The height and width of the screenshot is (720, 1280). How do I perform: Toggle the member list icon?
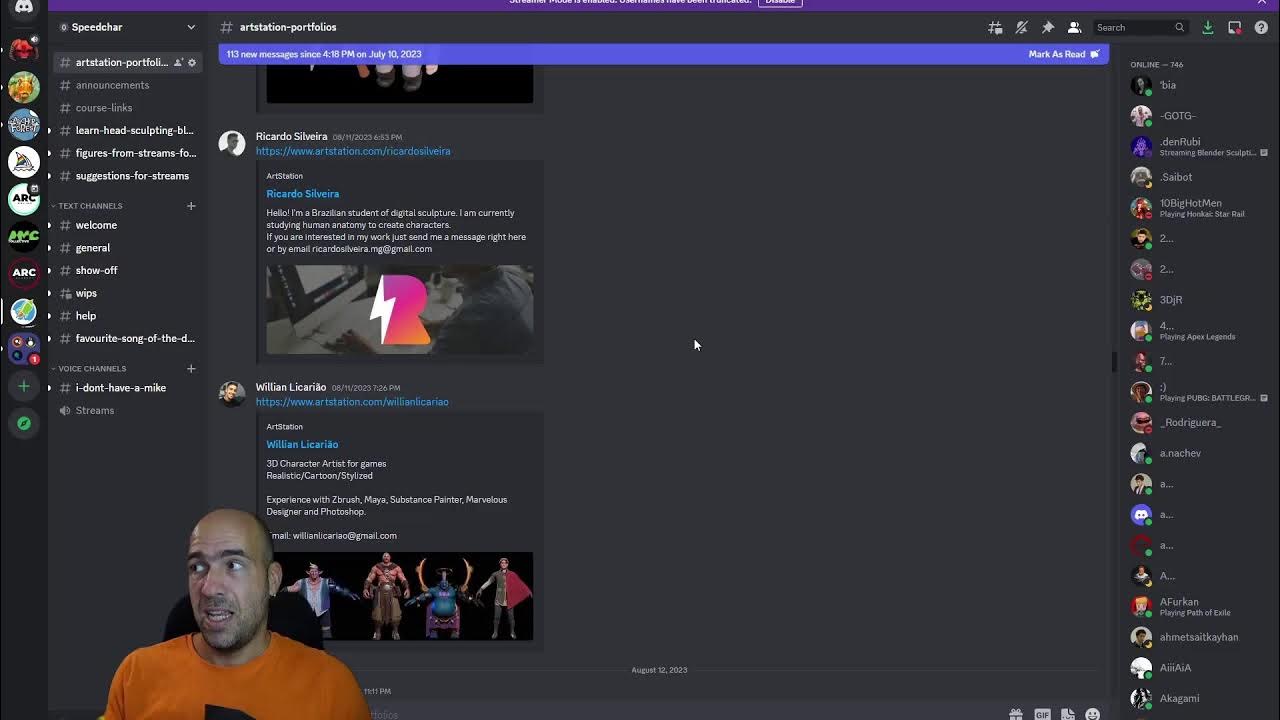click(x=1074, y=28)
